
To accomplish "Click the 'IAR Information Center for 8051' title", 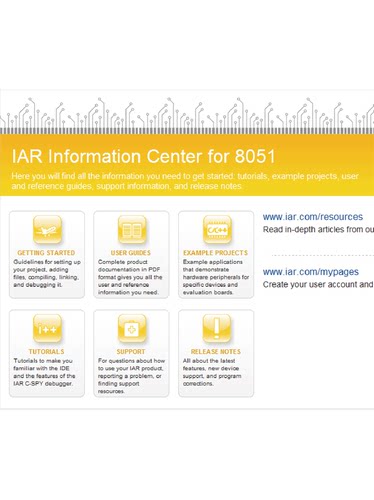I will pos(144,156).
